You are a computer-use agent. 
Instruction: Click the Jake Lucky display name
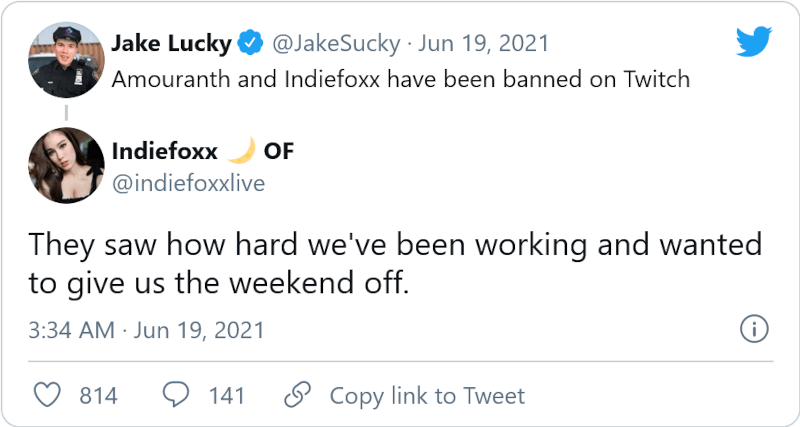(172, 44)
